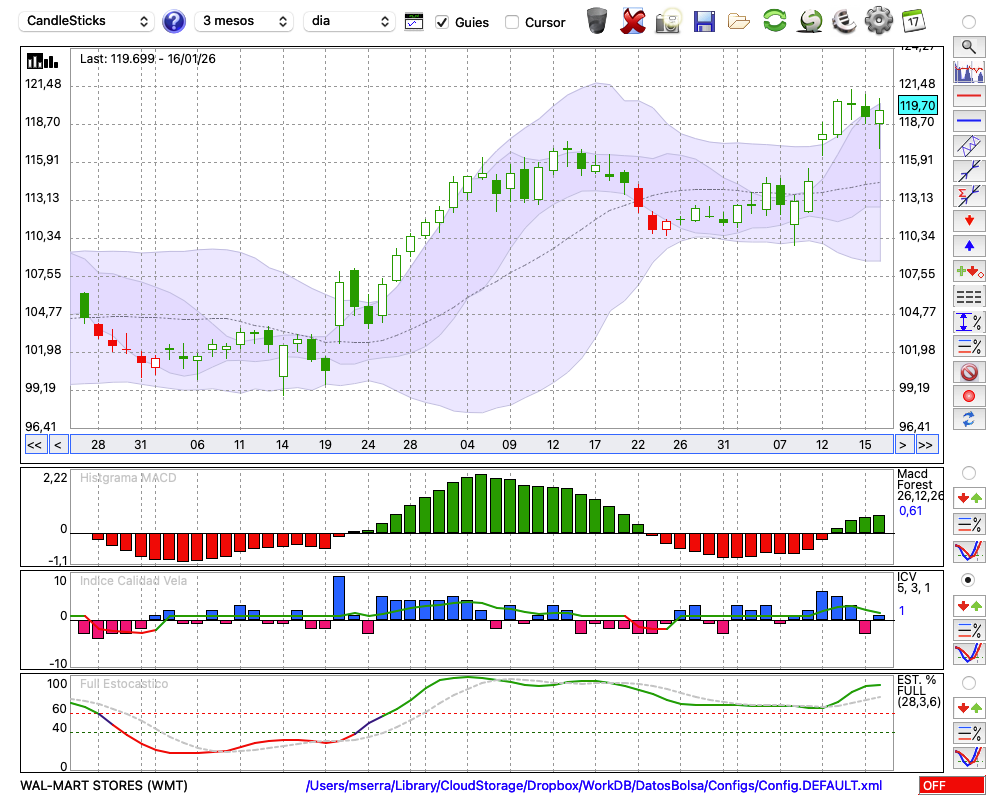Screen dimensions: 1000x800
Task: Click the green refresh arrows icon
Action: point(774,21)
